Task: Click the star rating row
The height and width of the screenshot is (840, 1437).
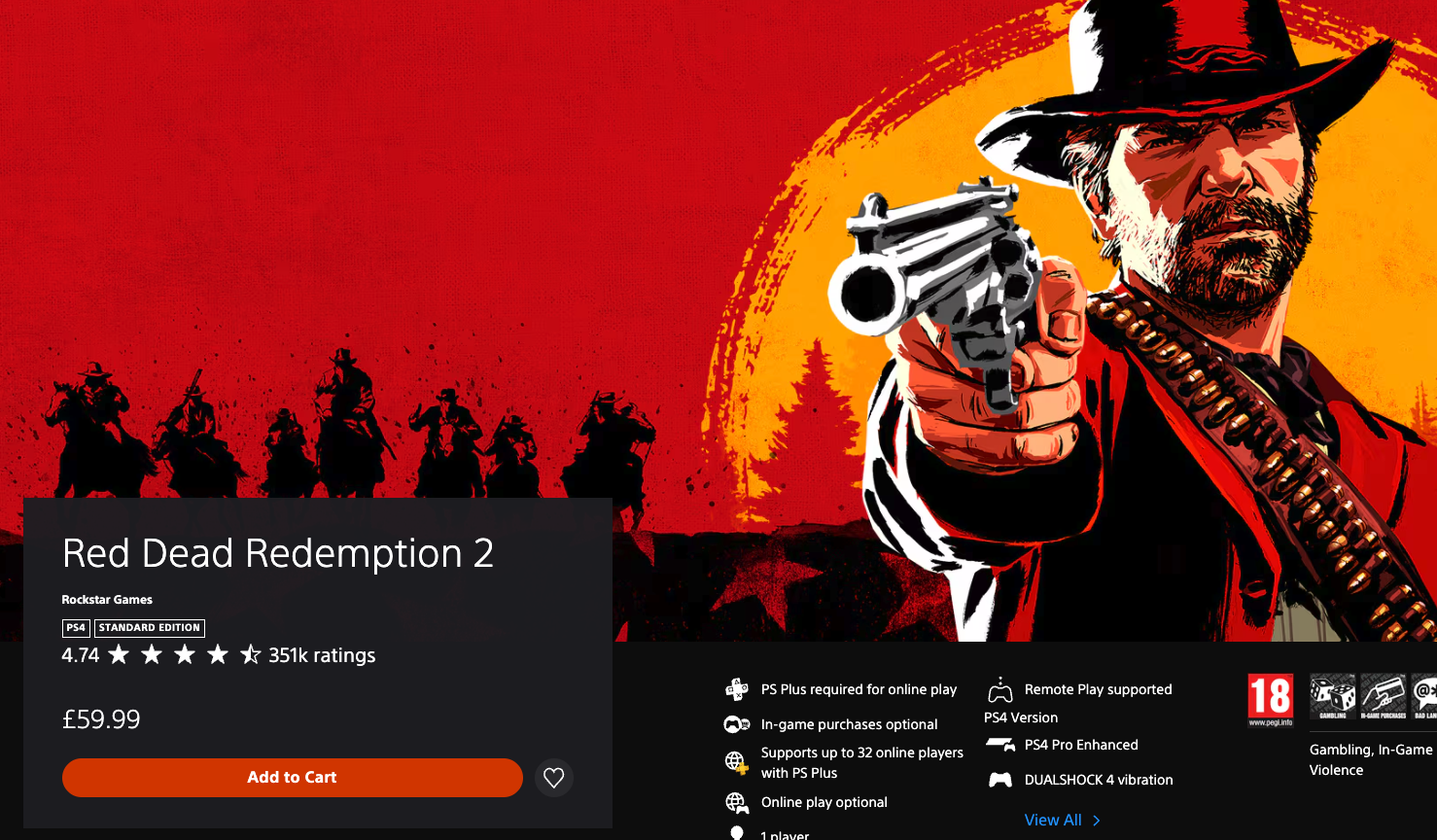Action: (185, 655)
